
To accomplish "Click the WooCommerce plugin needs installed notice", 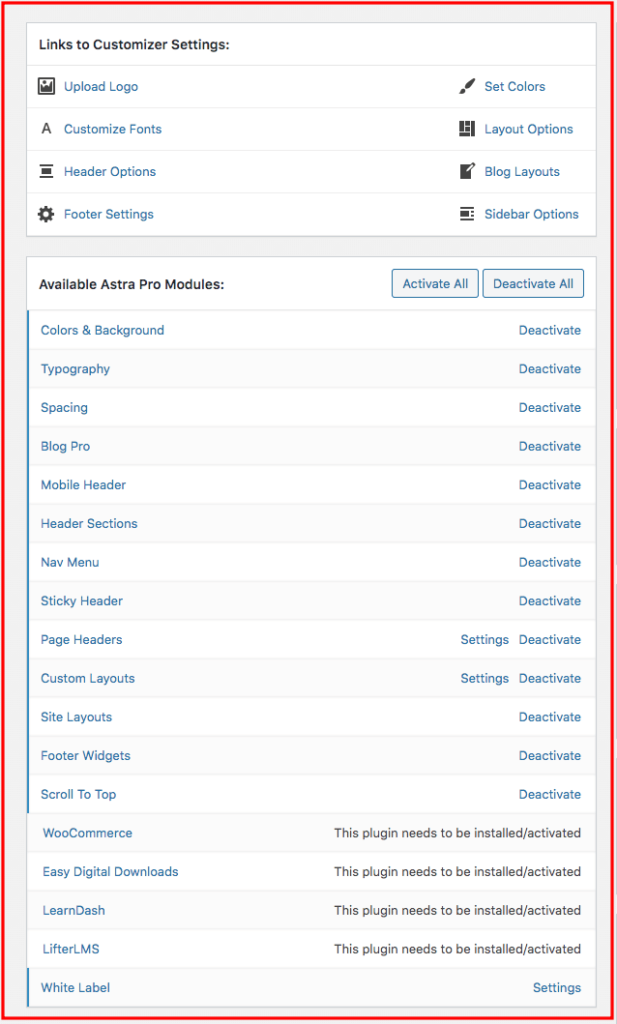I will tap(458, 833).
